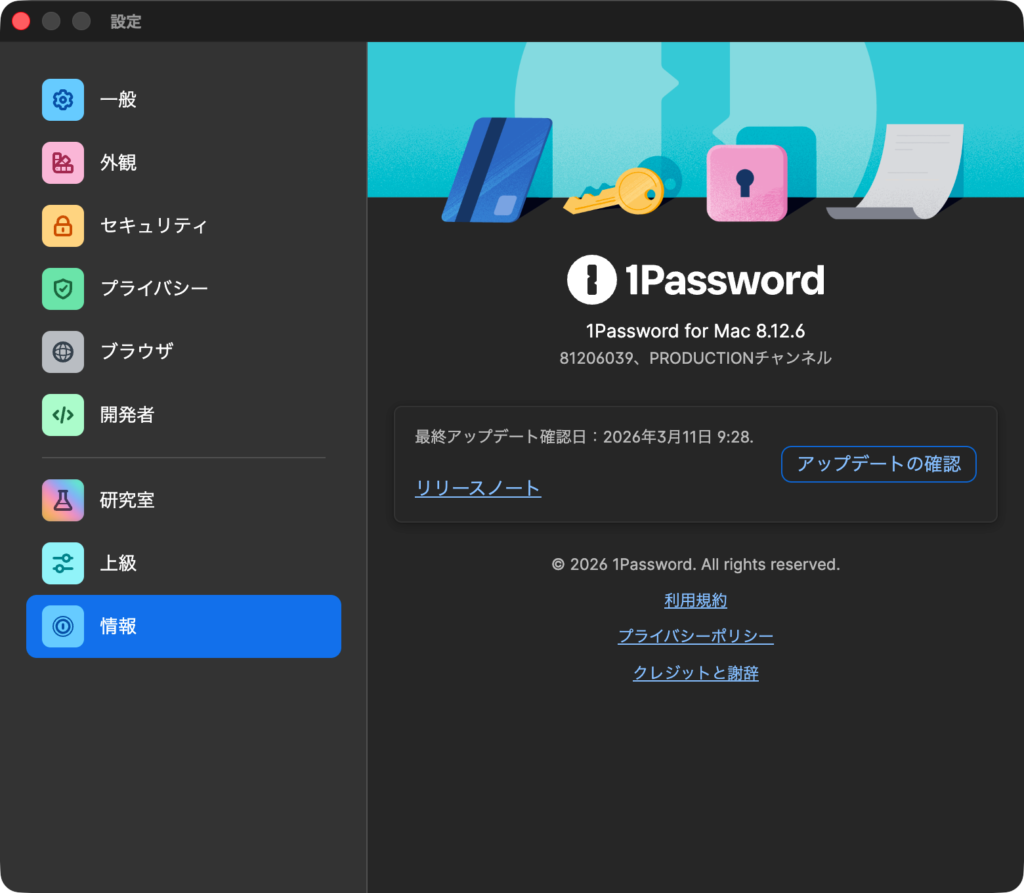Open the プライバシー shield icon
The height and width of the screenshot is (893, 1024).
click(63, 289)
